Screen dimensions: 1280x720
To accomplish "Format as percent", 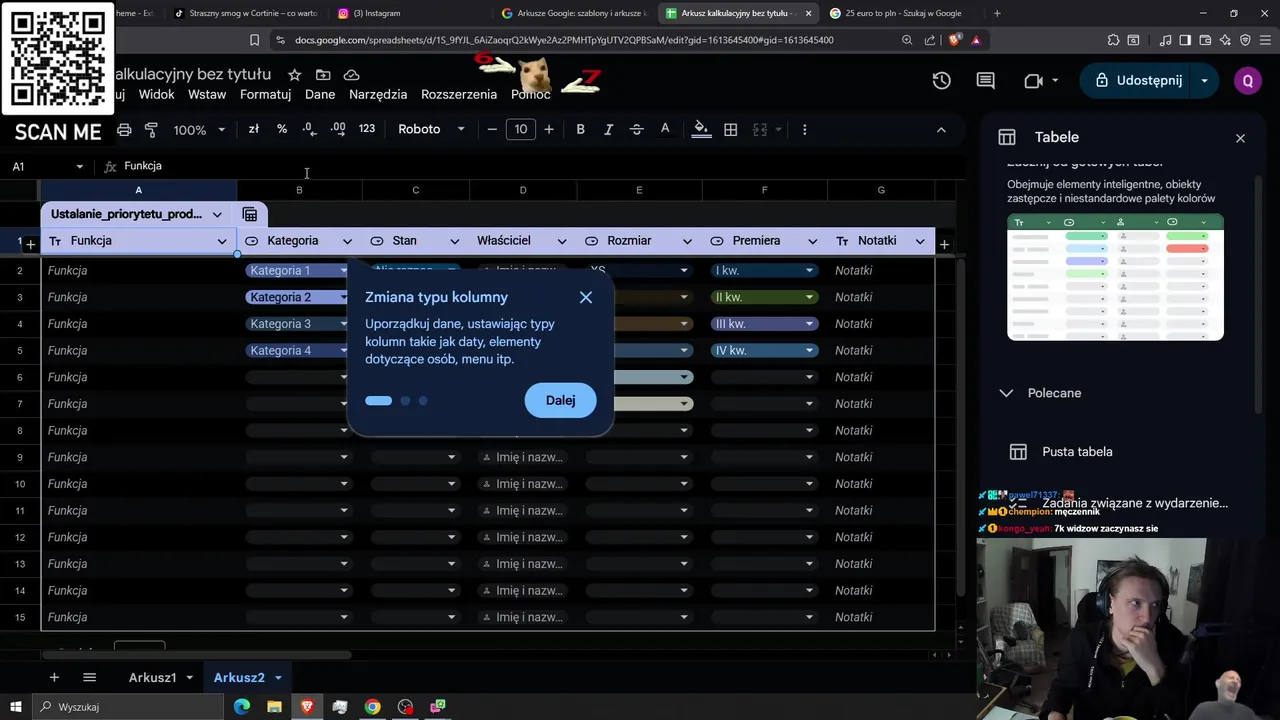I will click(x=282, y=129).
